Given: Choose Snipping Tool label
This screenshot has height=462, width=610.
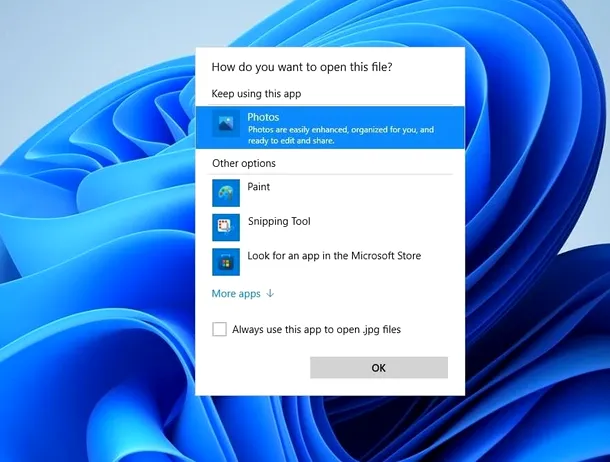Looking at the screenshot, I should [x=279, y=221].
